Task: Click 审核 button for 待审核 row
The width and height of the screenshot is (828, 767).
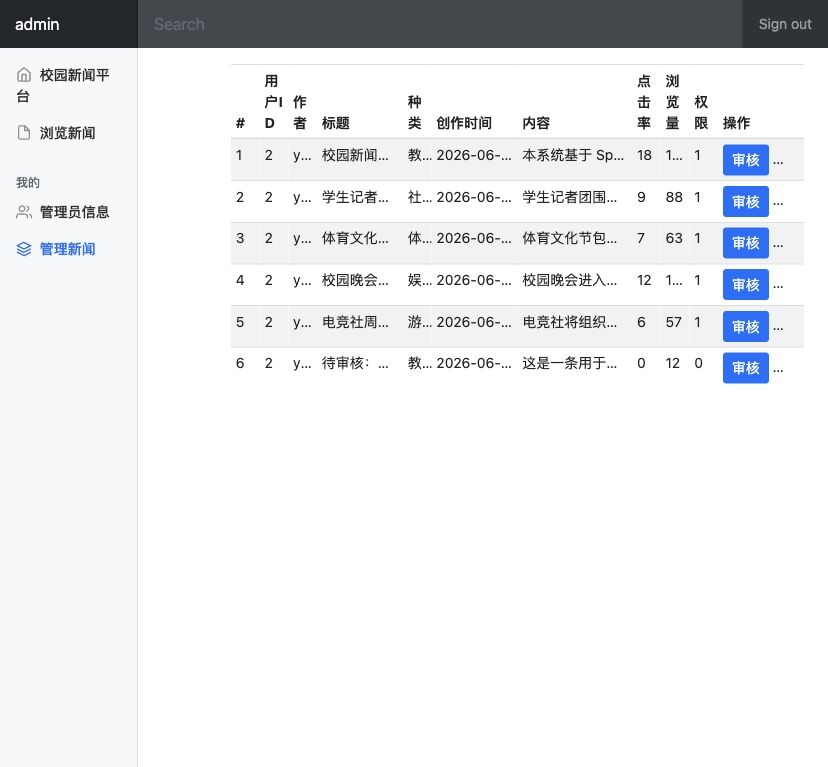Action: click(x=745, y=368)
